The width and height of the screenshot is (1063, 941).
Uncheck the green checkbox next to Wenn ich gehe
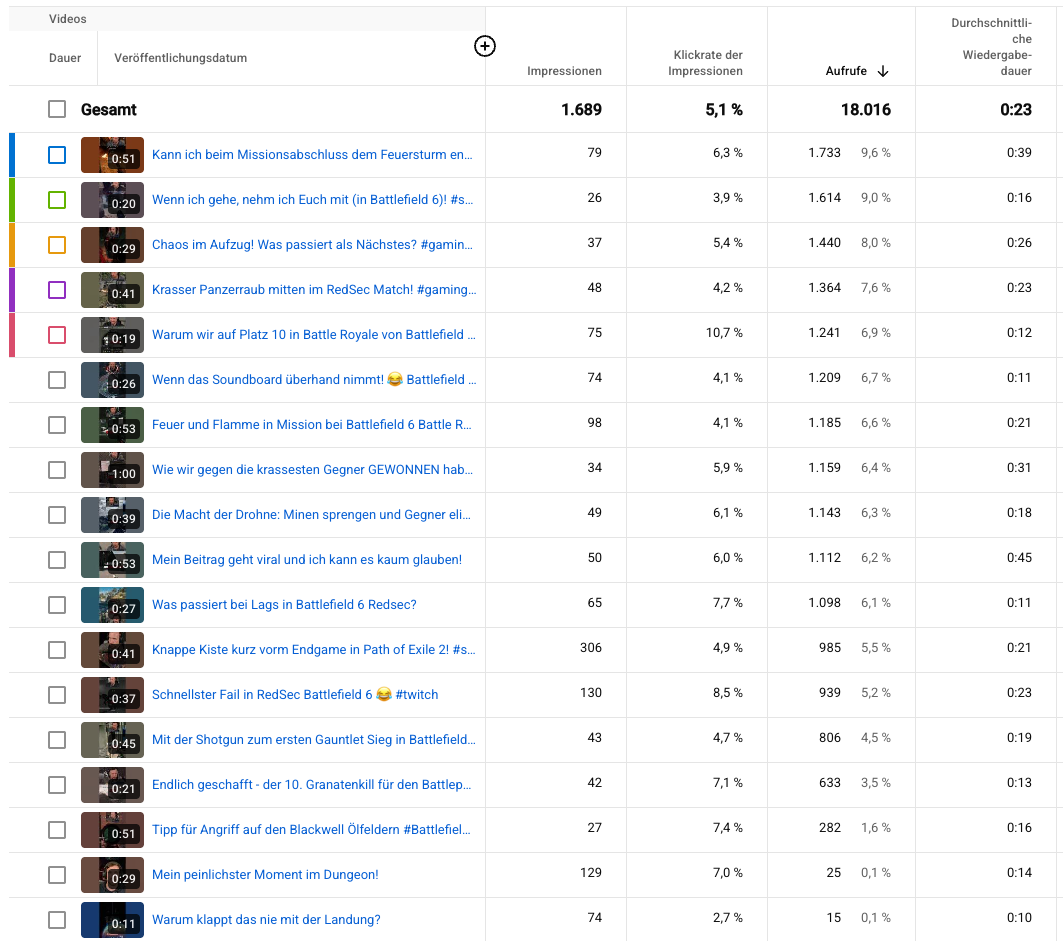click(57, 199)
